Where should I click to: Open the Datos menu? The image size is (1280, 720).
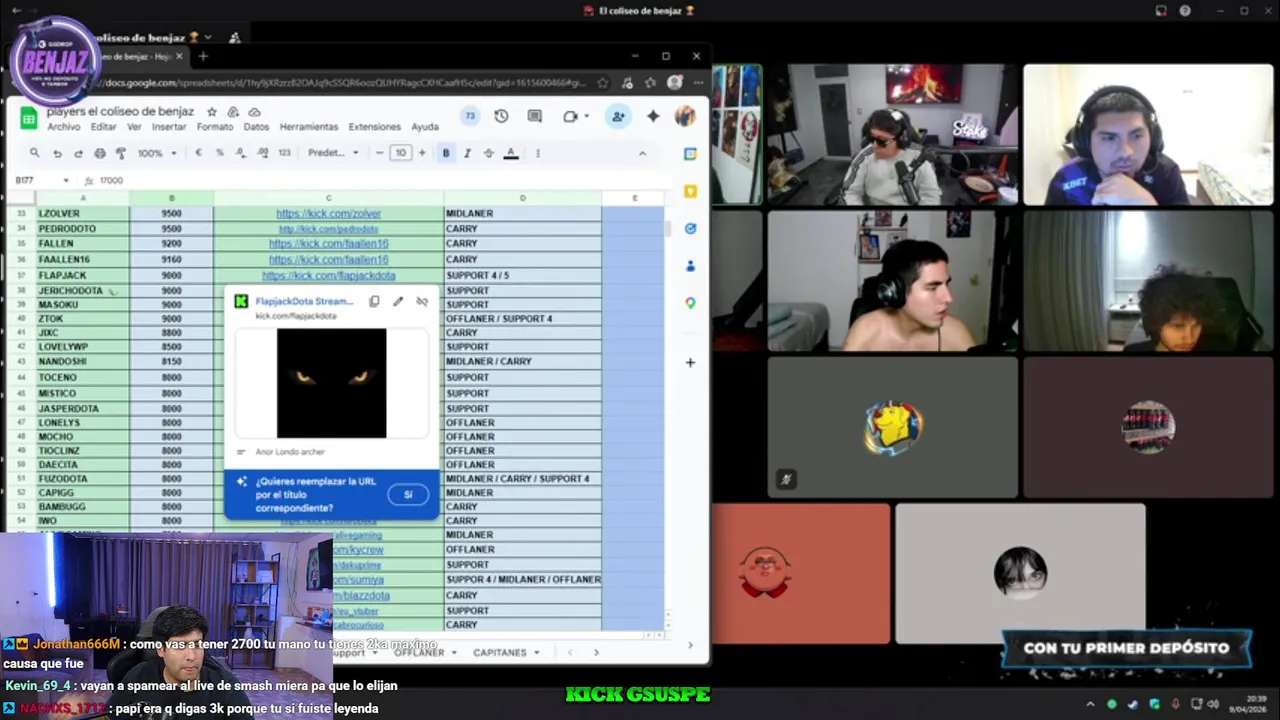[x=256, y=127]
